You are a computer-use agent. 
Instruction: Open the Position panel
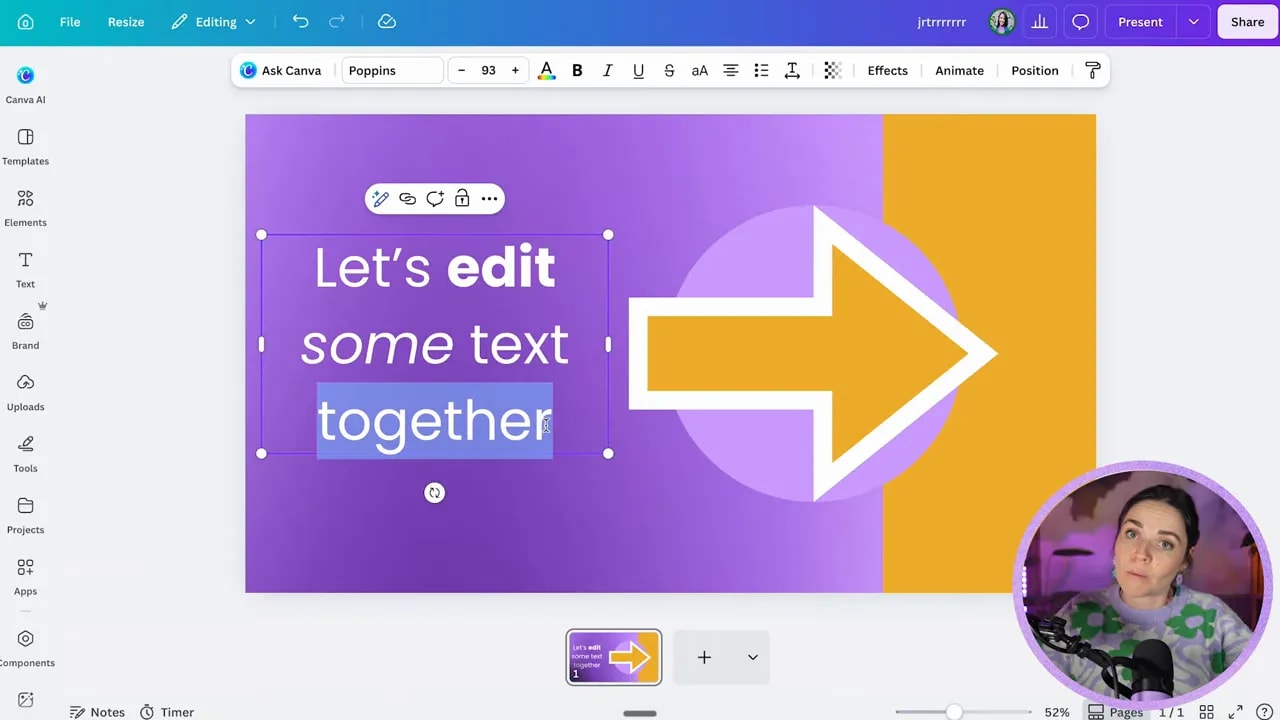(x=1035, y=70)
